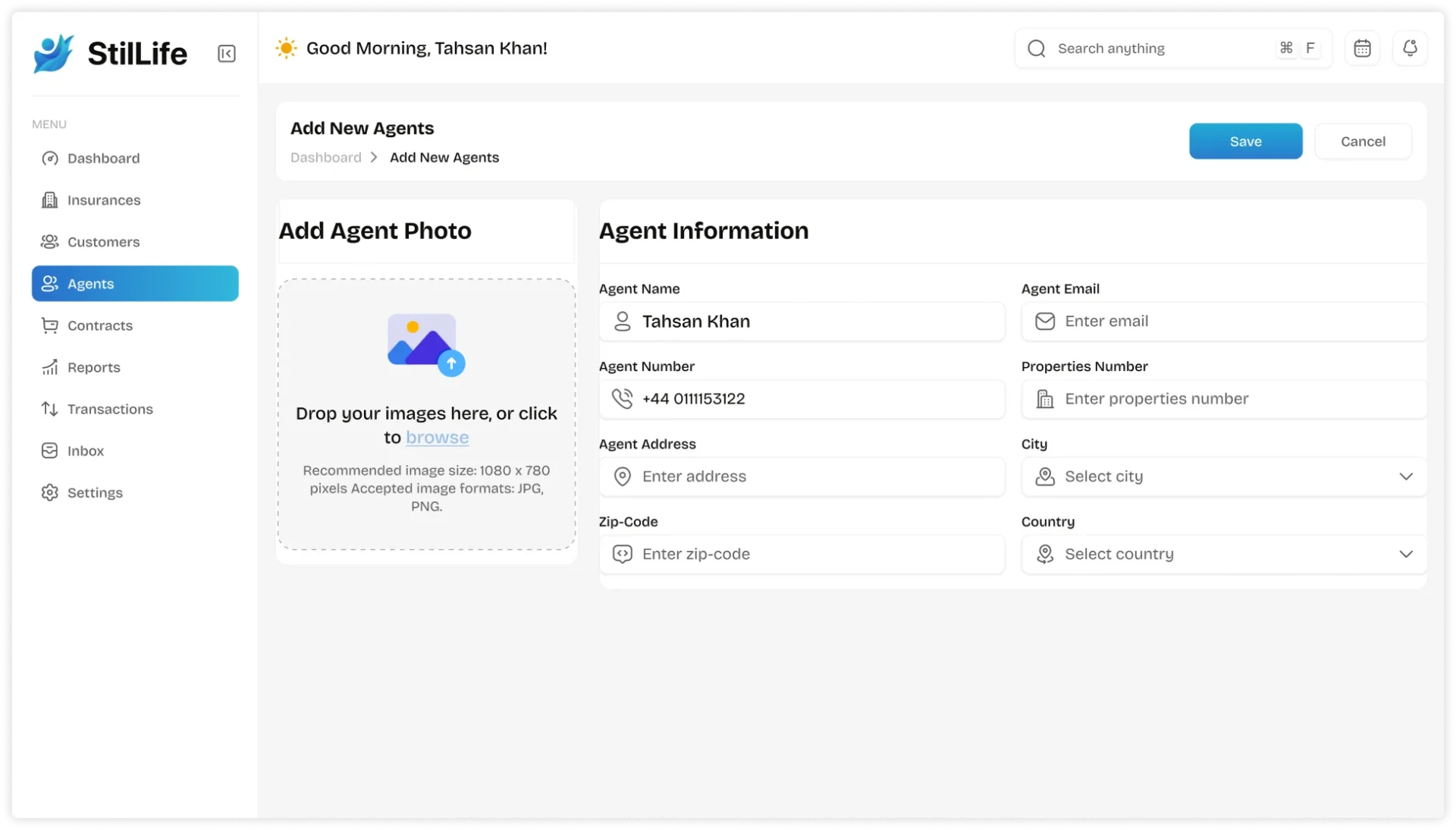Click the Transactions arrows icon

click(x=50, y=409)
